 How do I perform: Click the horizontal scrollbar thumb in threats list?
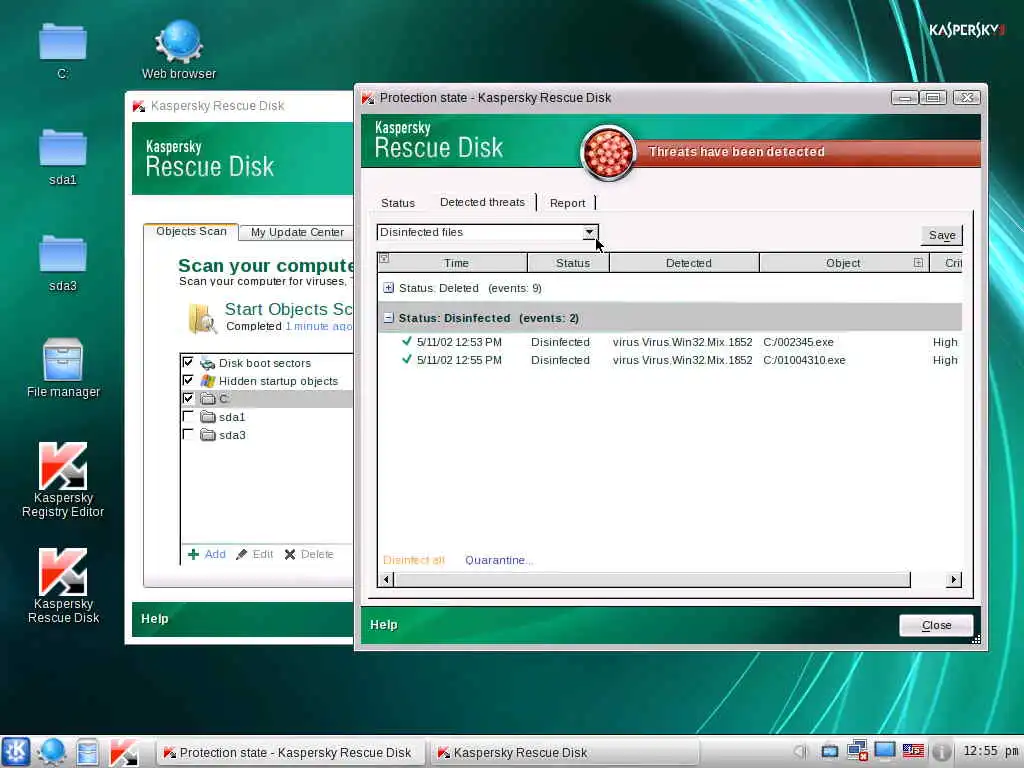coord(652,579)
